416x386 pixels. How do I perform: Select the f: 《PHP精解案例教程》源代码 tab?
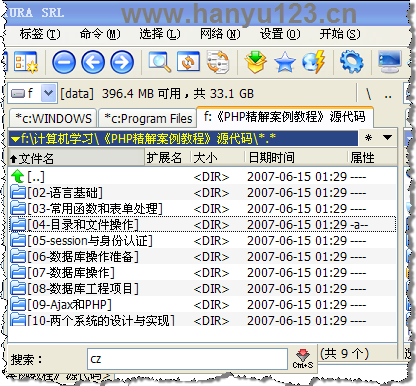tap(285, 117)
